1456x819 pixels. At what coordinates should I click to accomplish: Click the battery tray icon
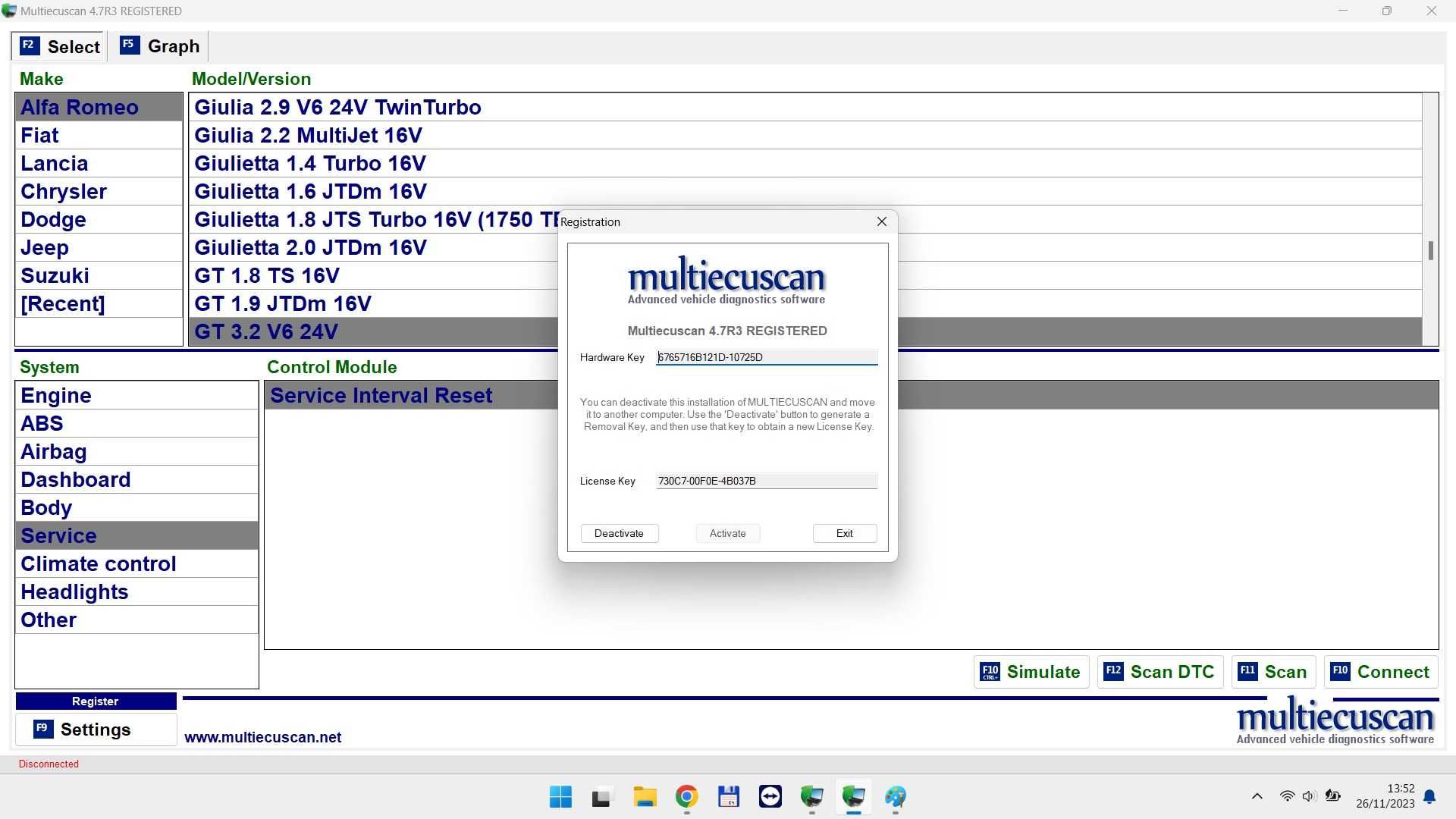(x=1332, y=796)
